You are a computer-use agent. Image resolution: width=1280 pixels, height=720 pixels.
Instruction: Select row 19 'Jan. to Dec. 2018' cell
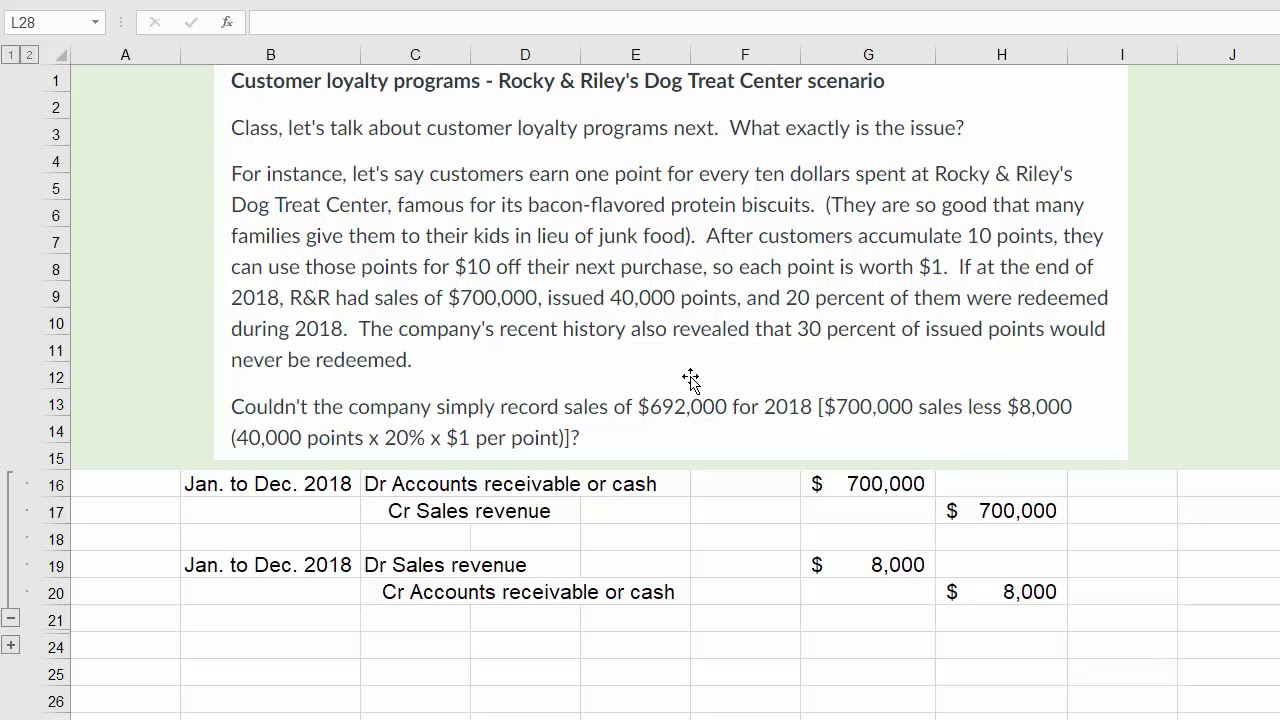pos(270,565)
